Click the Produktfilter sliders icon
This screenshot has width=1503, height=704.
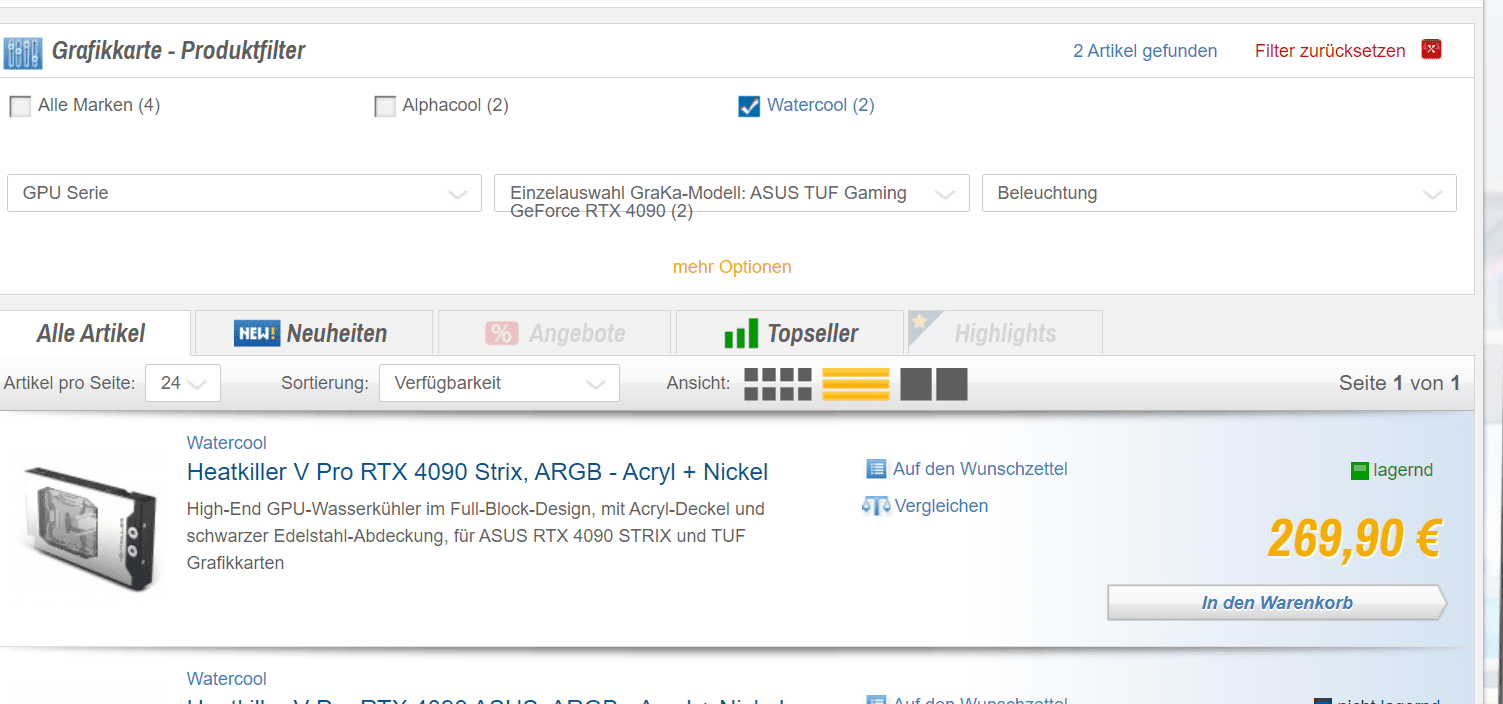pyautogui.click(x=23, y=52)
